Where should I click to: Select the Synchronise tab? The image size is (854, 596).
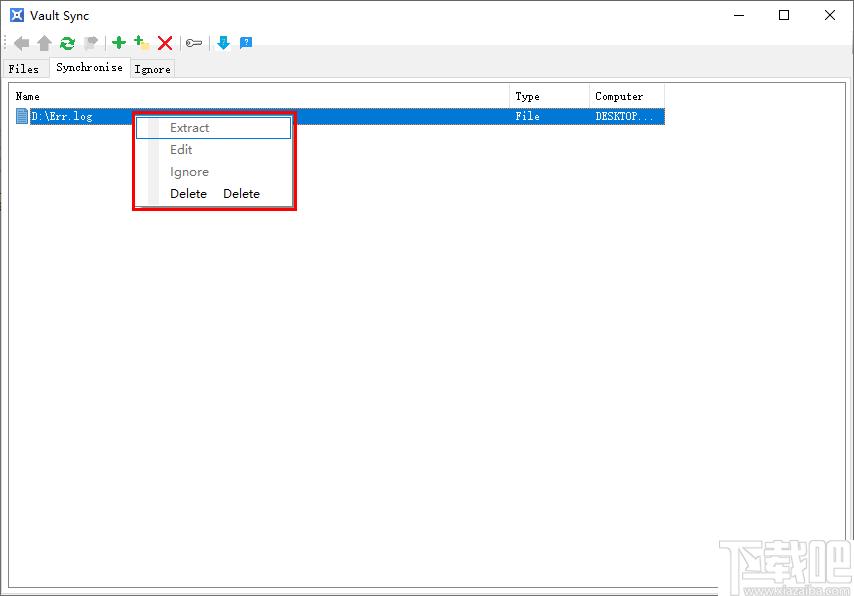tap(89, 68)
